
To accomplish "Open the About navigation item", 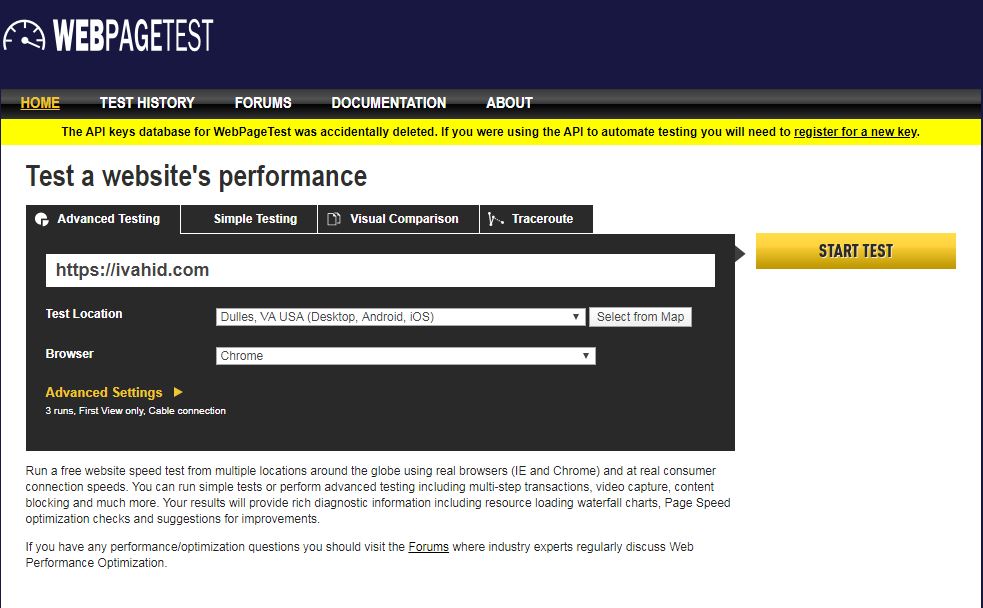I will pos(509,103).
